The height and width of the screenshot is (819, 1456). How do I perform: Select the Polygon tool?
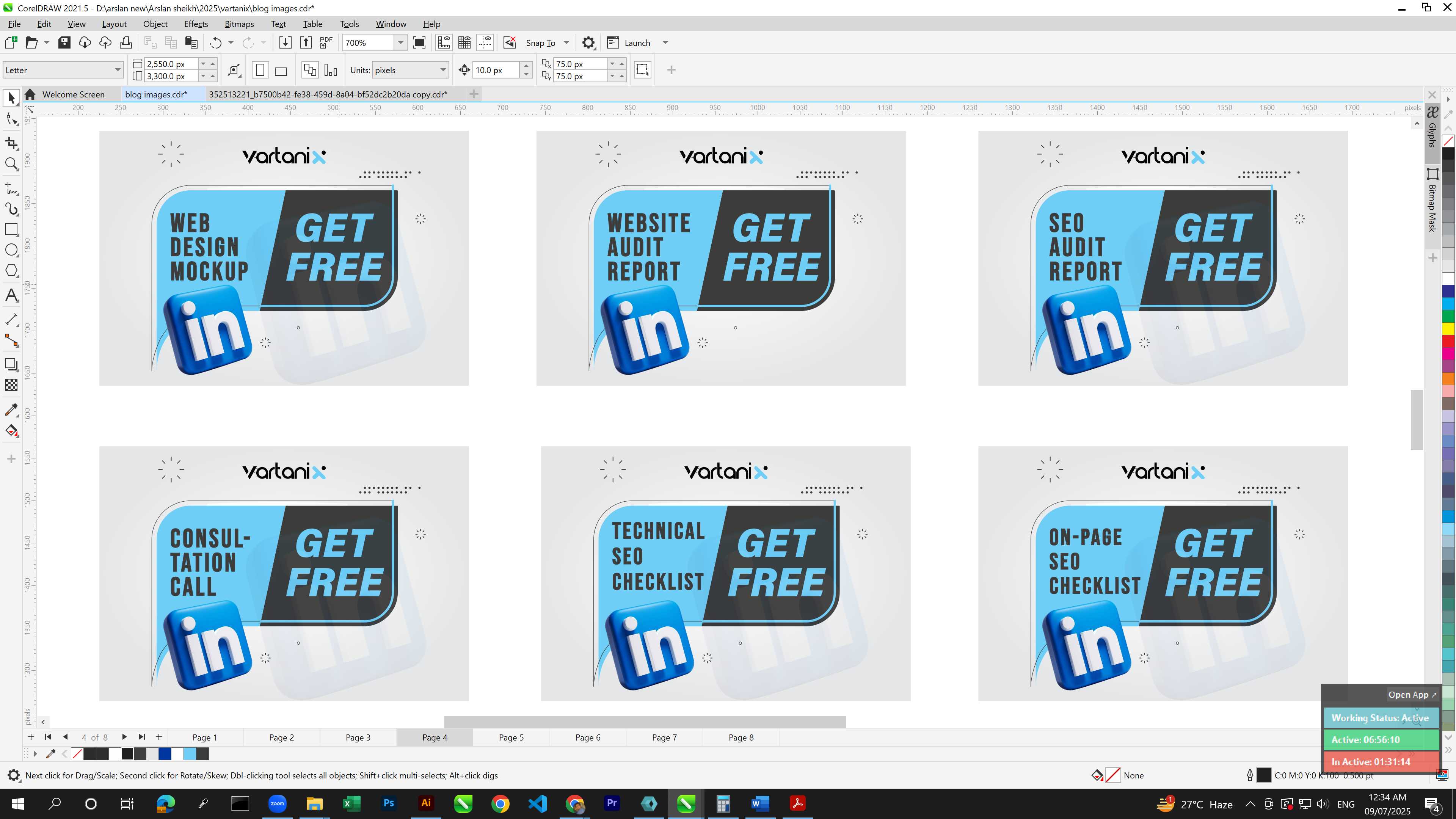11,271
